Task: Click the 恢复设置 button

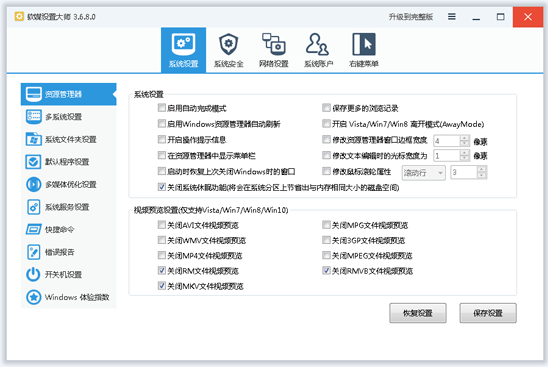Action: click(418, 313)
